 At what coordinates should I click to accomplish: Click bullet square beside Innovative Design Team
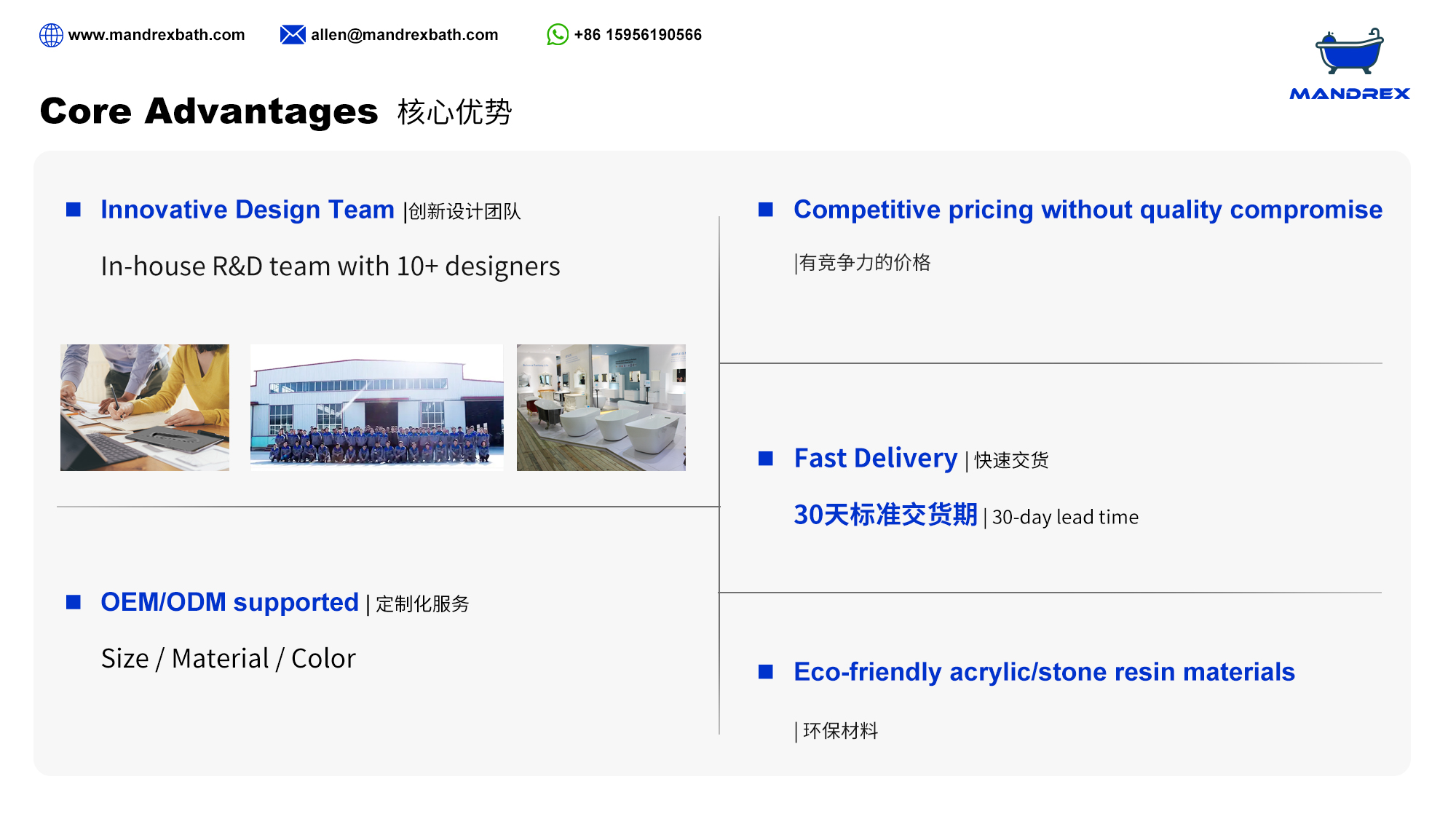click(74, 210)
